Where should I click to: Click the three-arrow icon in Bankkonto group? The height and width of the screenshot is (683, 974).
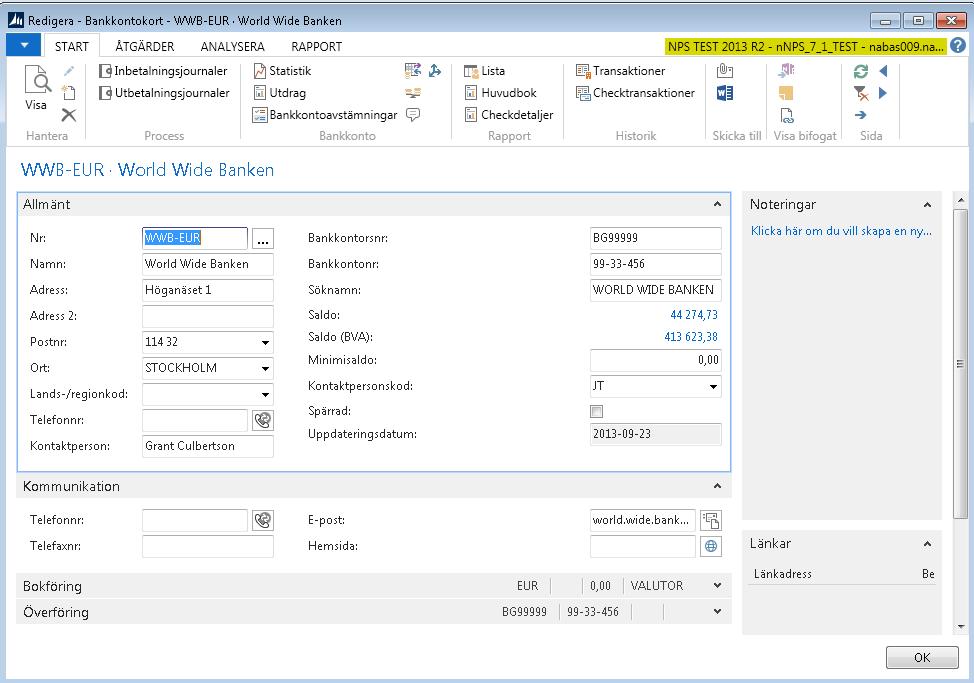435,71
